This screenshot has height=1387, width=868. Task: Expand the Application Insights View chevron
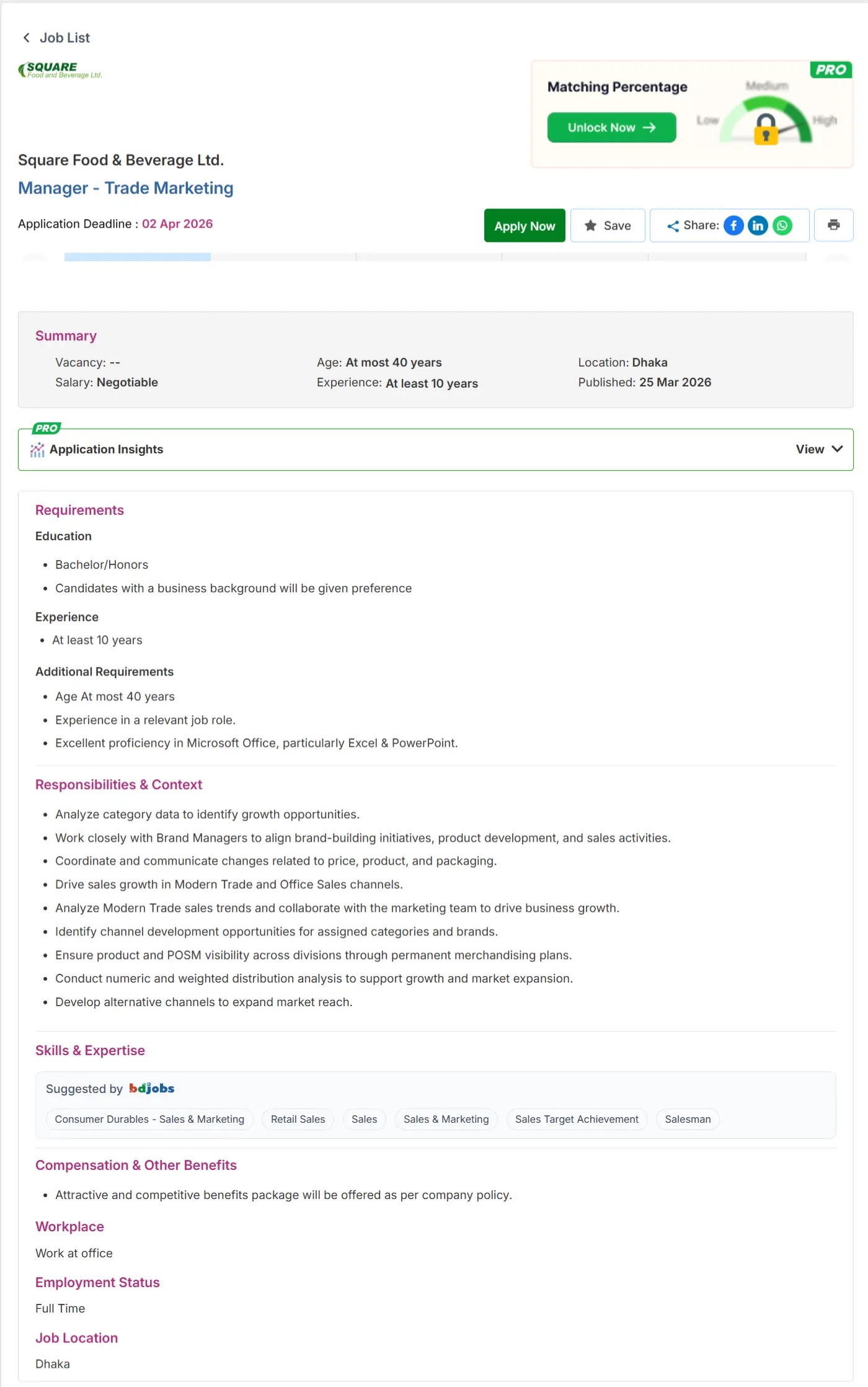point(837,449)
